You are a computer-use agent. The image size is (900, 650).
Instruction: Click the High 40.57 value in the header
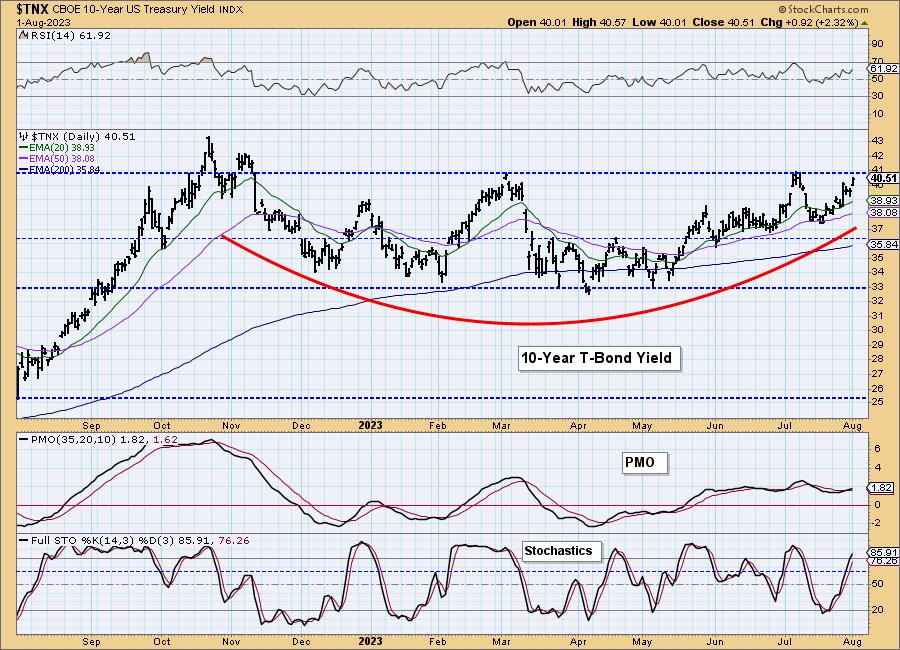599,22
